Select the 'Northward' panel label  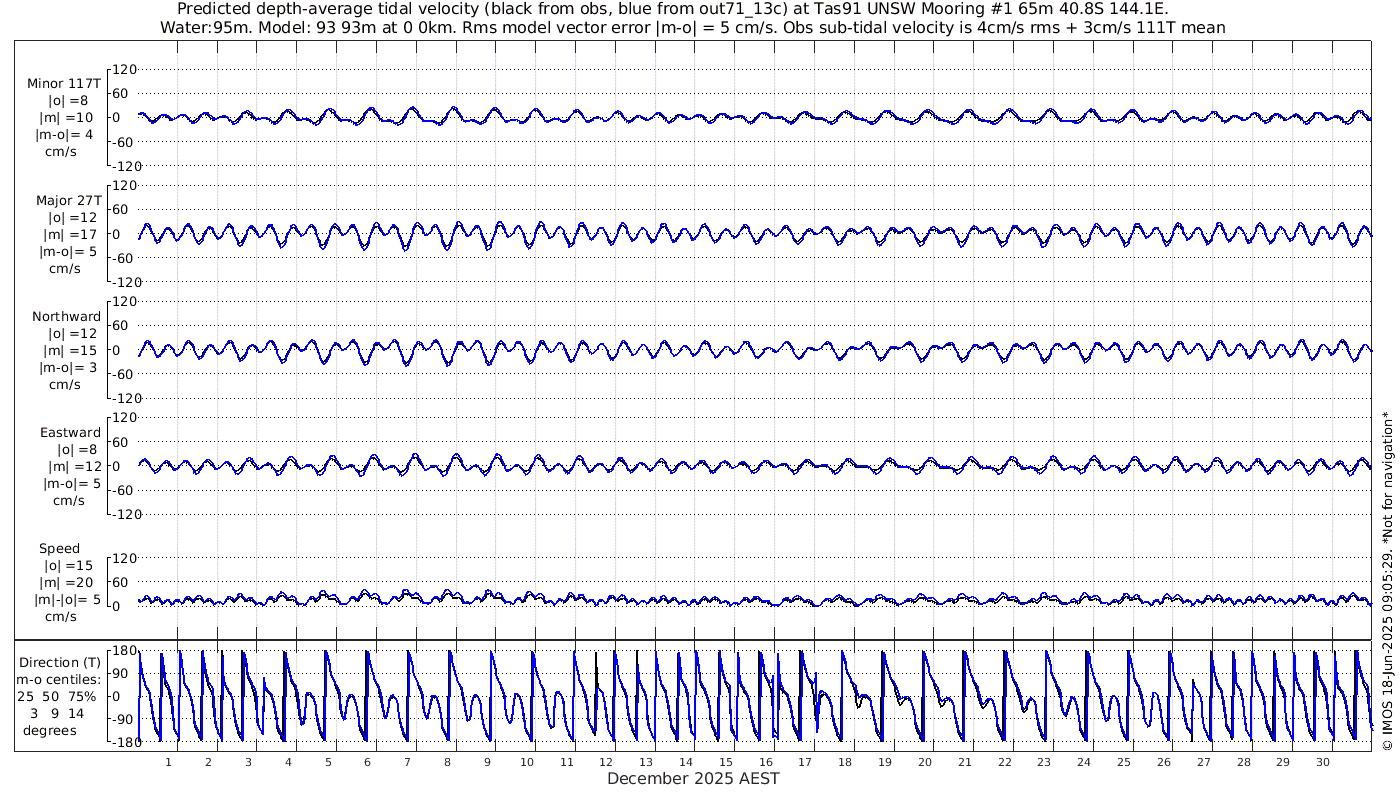click(66, 316)
